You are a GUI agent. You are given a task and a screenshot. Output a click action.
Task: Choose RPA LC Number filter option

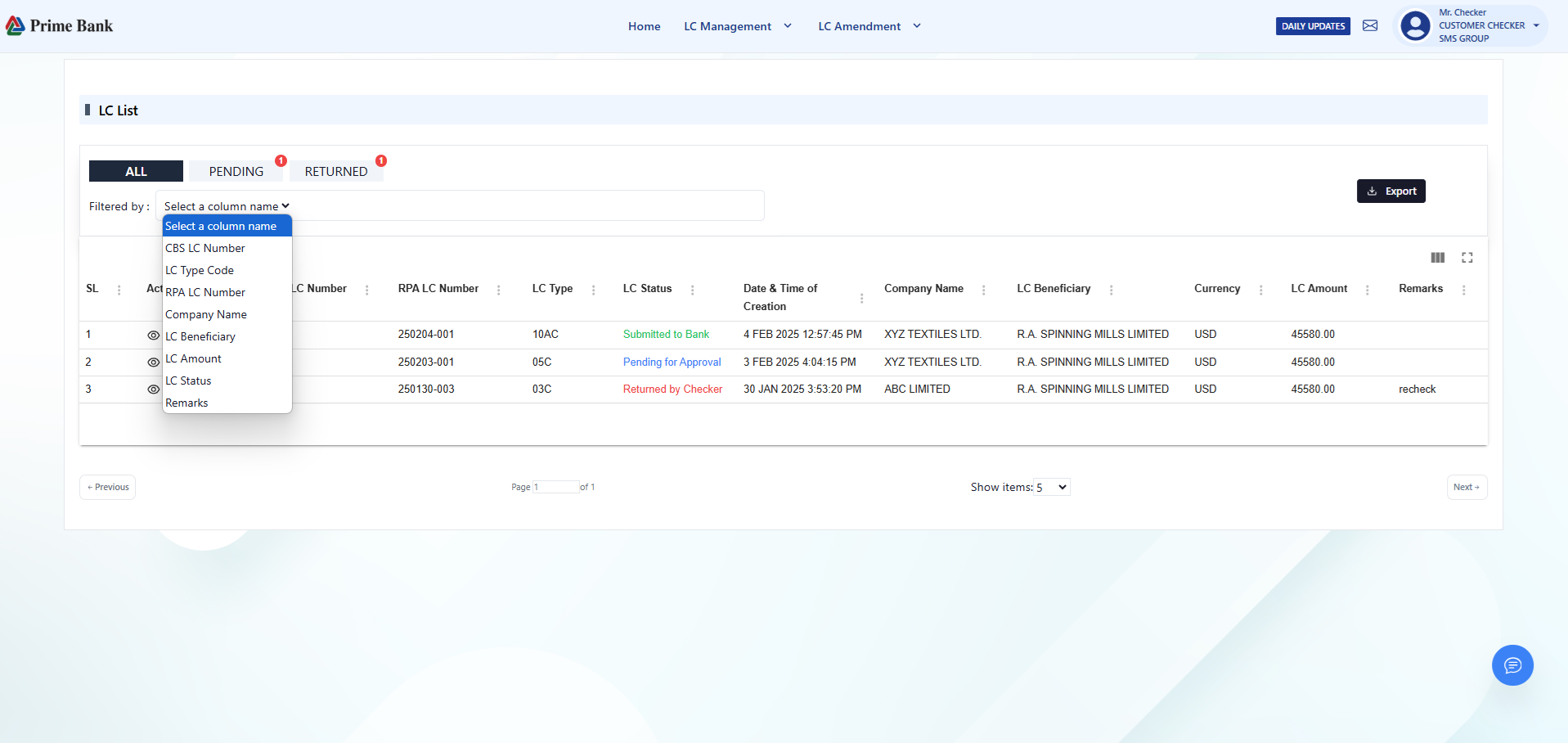227,292
